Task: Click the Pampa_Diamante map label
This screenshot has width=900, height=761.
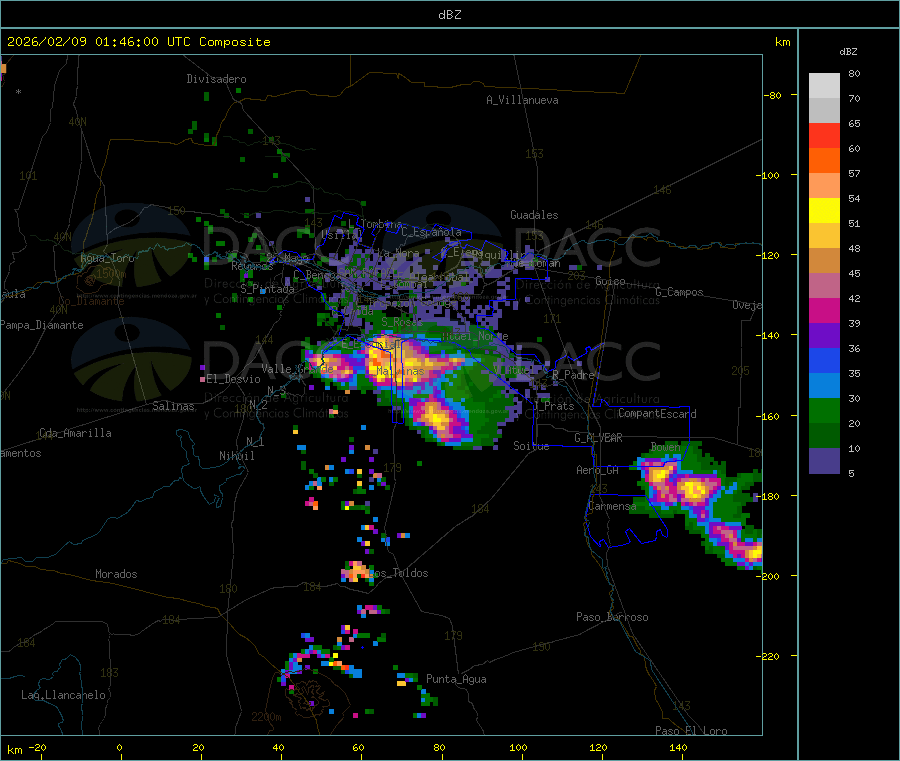Action: tap(42, 325)
